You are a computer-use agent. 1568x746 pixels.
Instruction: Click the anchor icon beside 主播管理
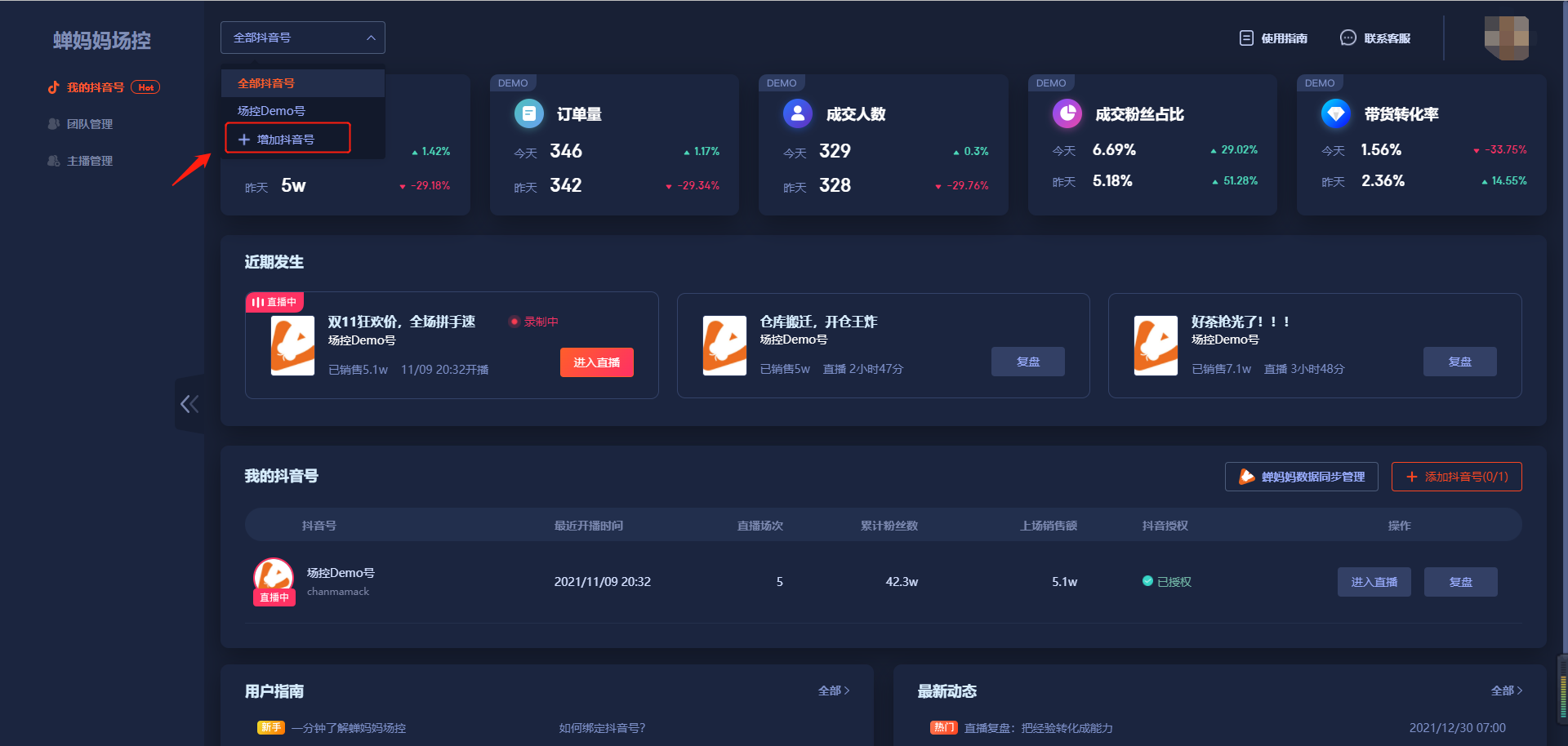click(54, 161)
